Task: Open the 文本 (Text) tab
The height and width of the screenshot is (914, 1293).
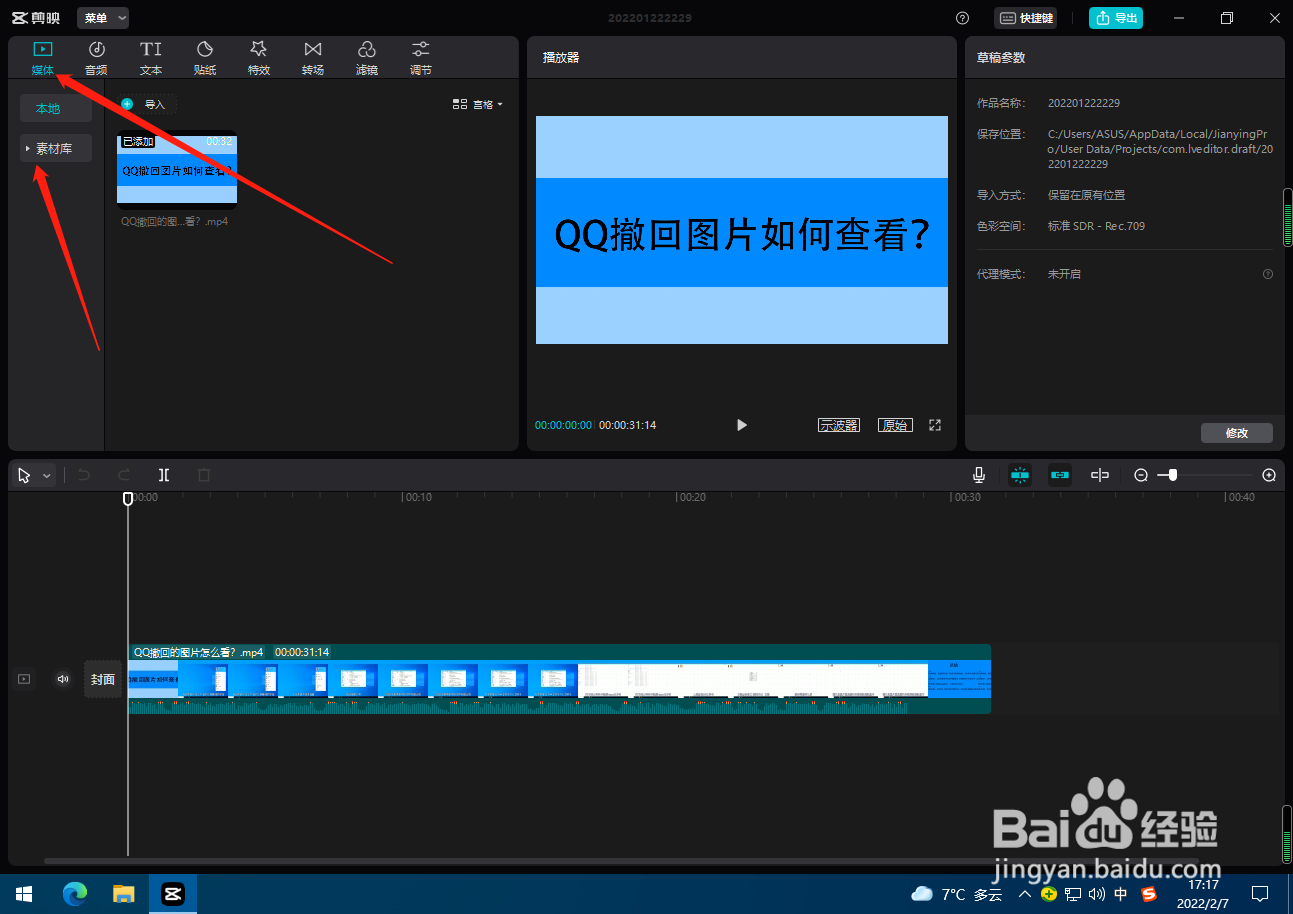Action: tap(151, 58)
